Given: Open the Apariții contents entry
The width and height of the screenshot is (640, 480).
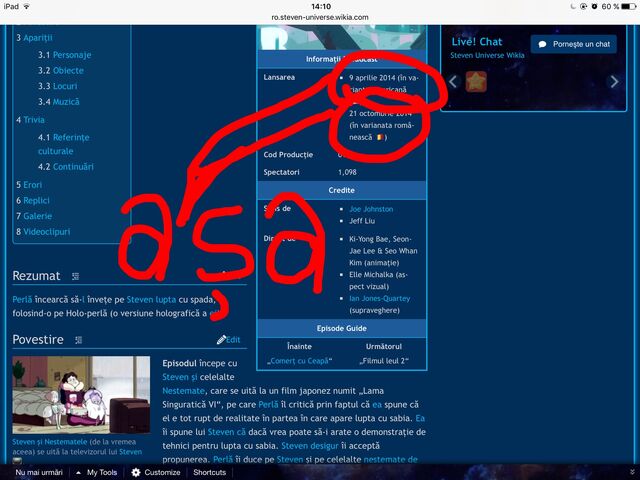Looking at the screenshot, I should [x=34, y=38].
